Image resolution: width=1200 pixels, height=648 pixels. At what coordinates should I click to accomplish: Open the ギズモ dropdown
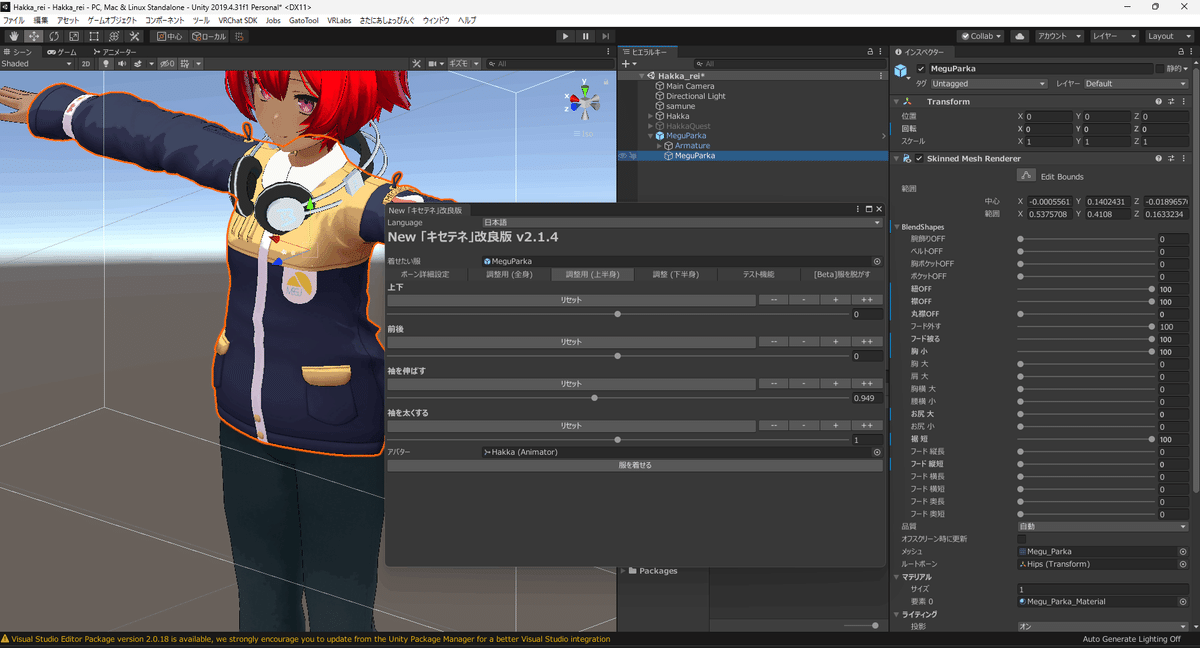(x=463, y=63)
